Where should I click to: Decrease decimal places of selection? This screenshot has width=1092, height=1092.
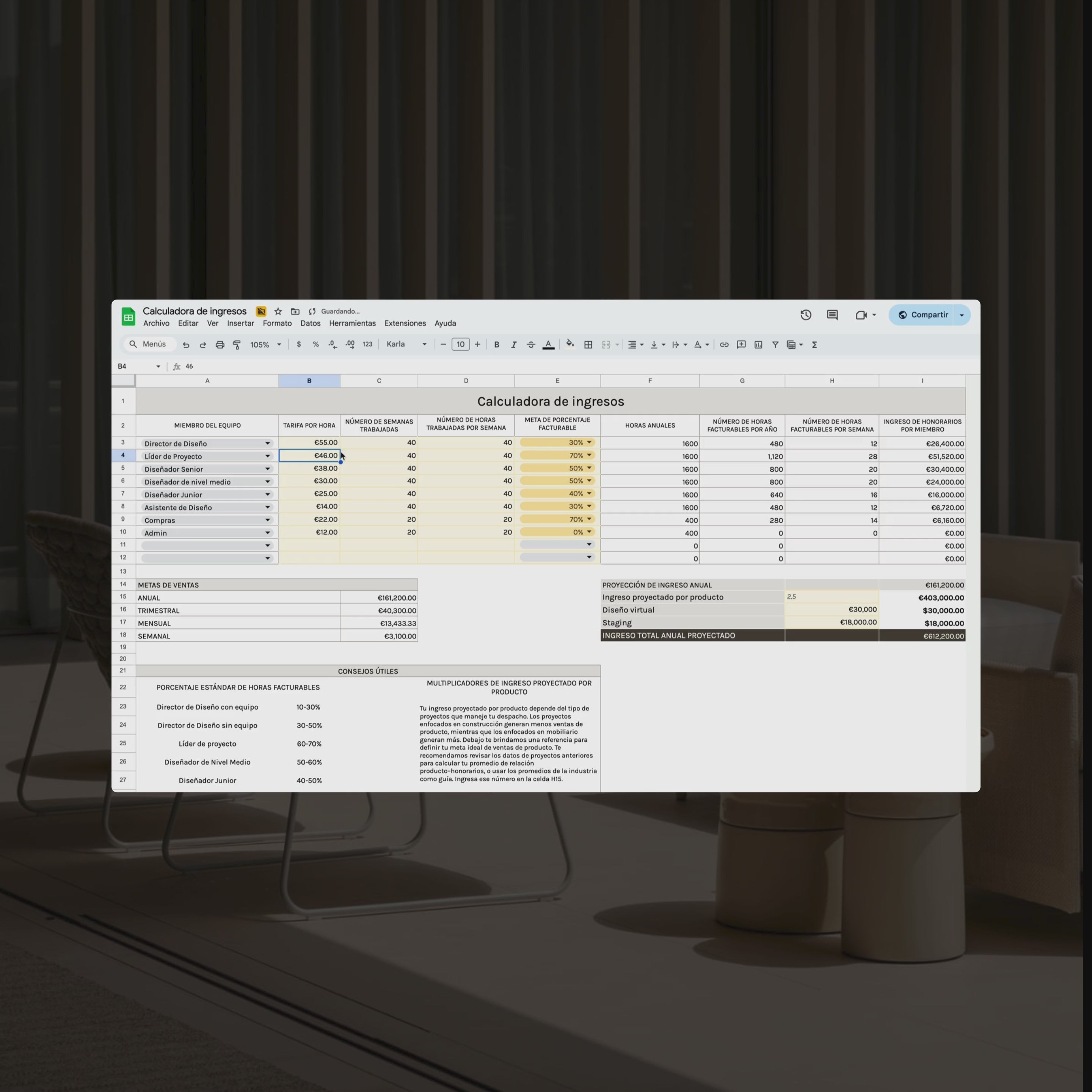(x=333, y=344)
